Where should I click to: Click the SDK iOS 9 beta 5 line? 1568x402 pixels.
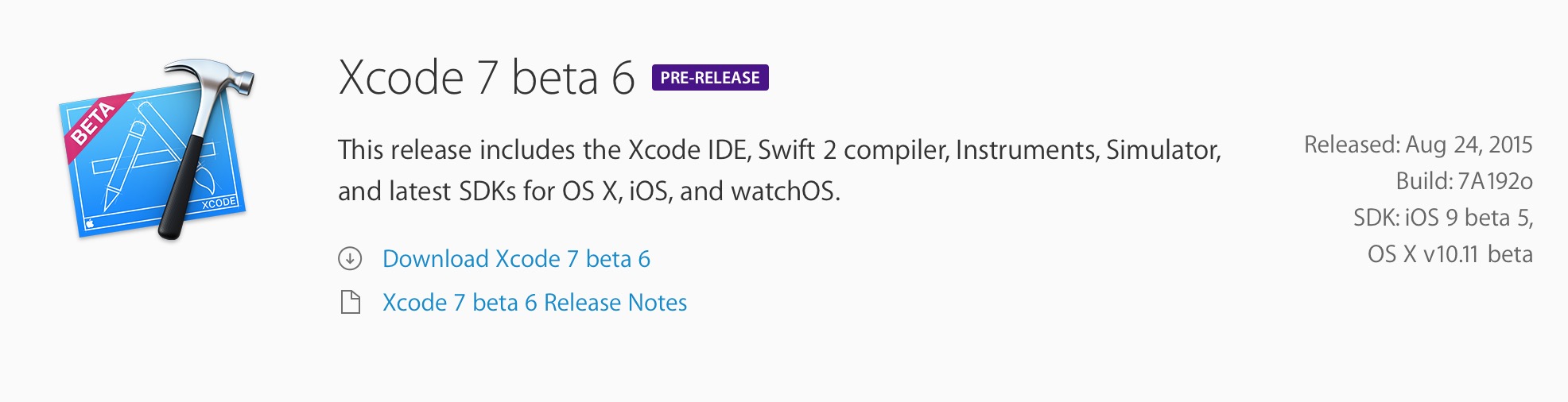coord(1443,218)
